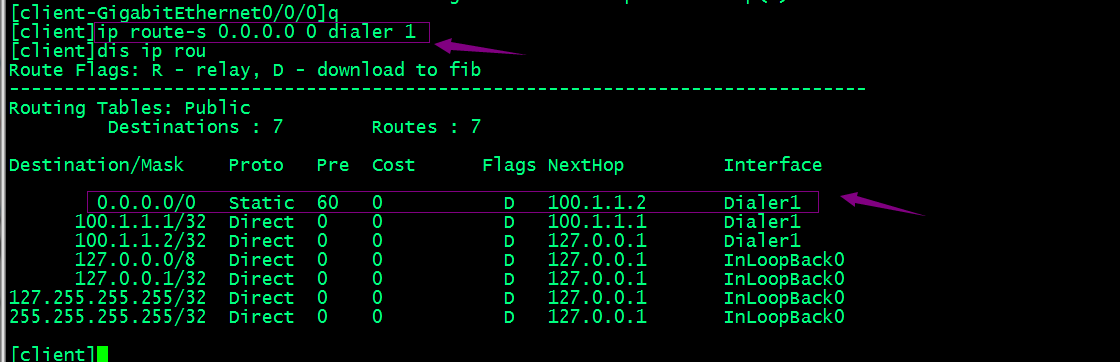Click the 255.255.255.255/32 destination entry
Viewport: 1120px width, 362px height.
tap(107, 317)
